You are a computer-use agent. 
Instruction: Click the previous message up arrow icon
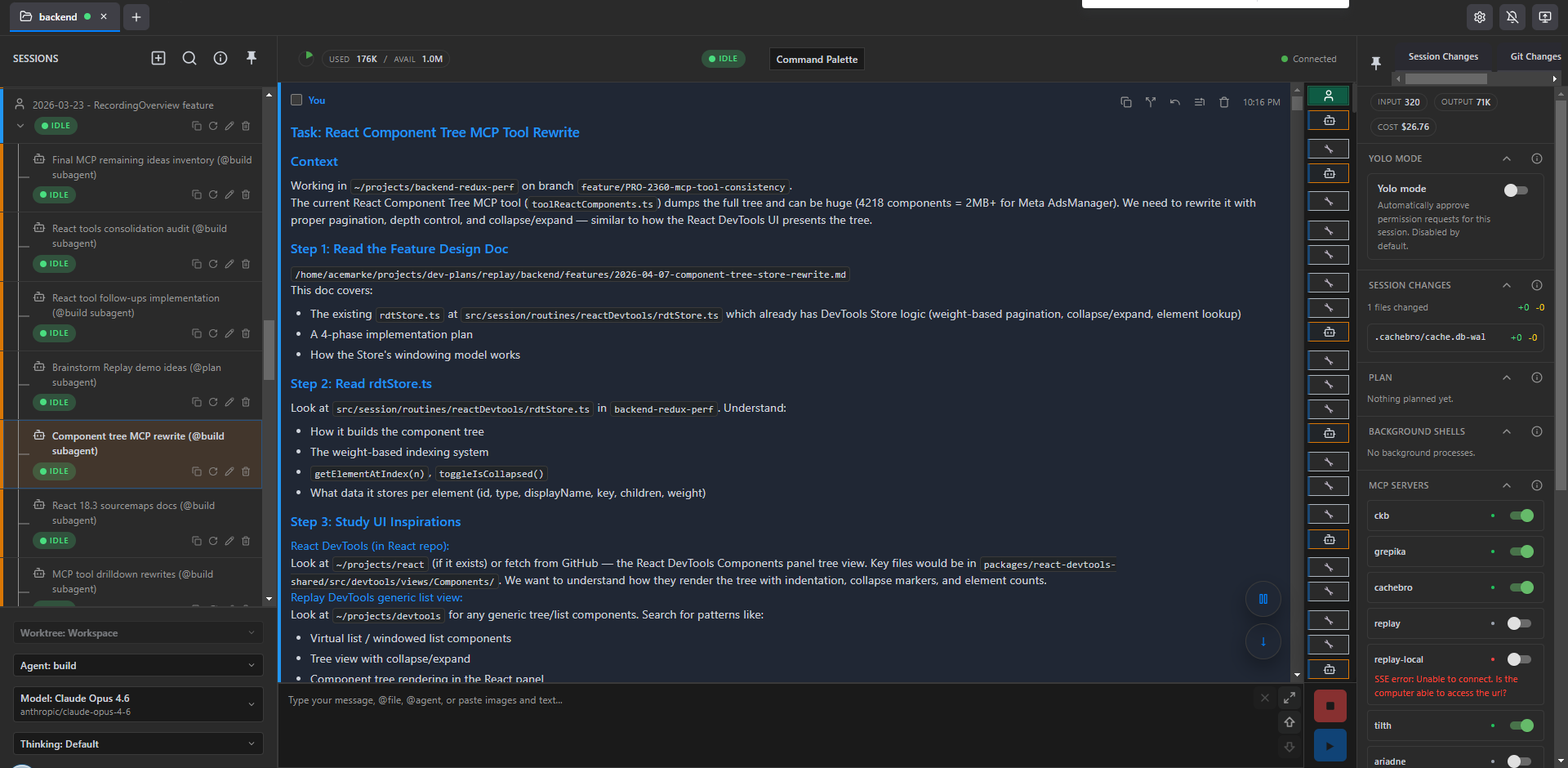coord(1290,722)
